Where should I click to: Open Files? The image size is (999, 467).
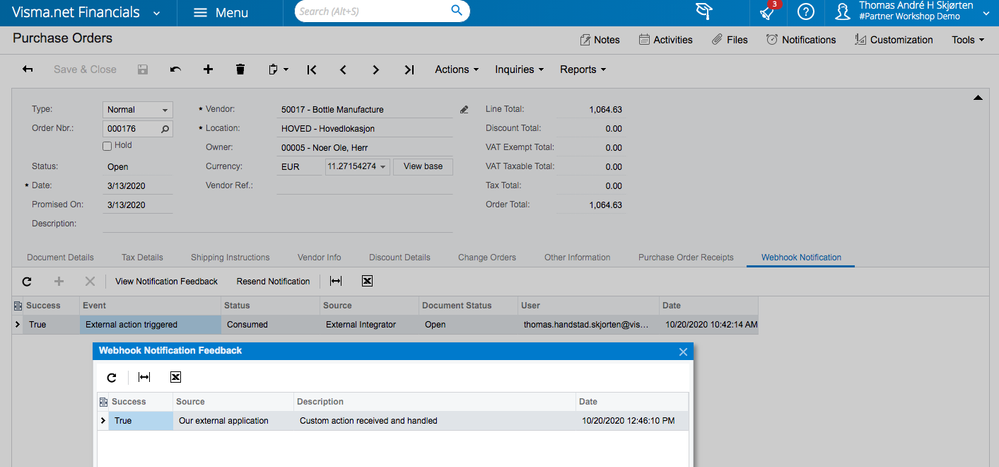point(729,40)
